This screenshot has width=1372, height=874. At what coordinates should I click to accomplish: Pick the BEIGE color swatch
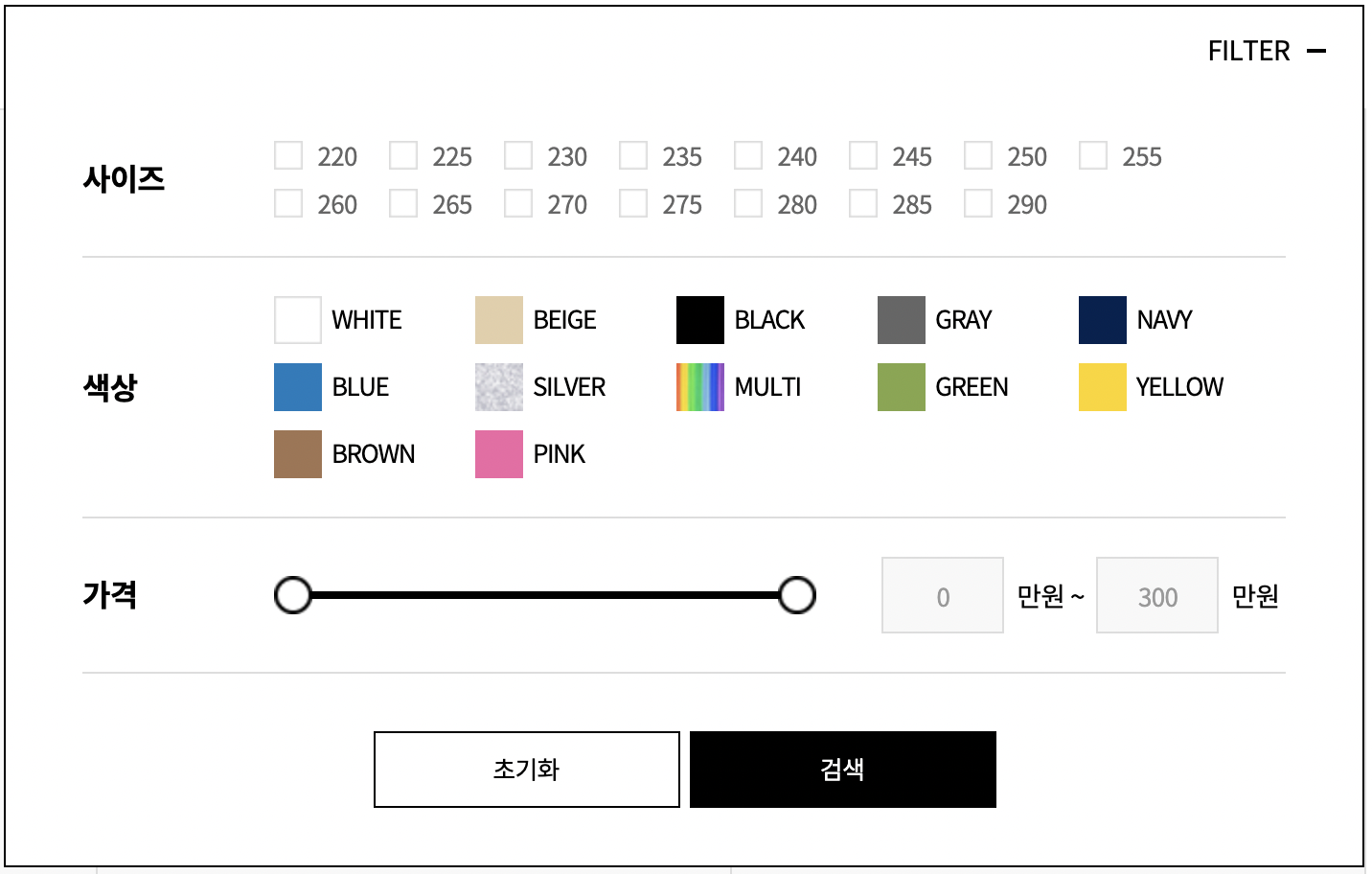coord(499,320)
